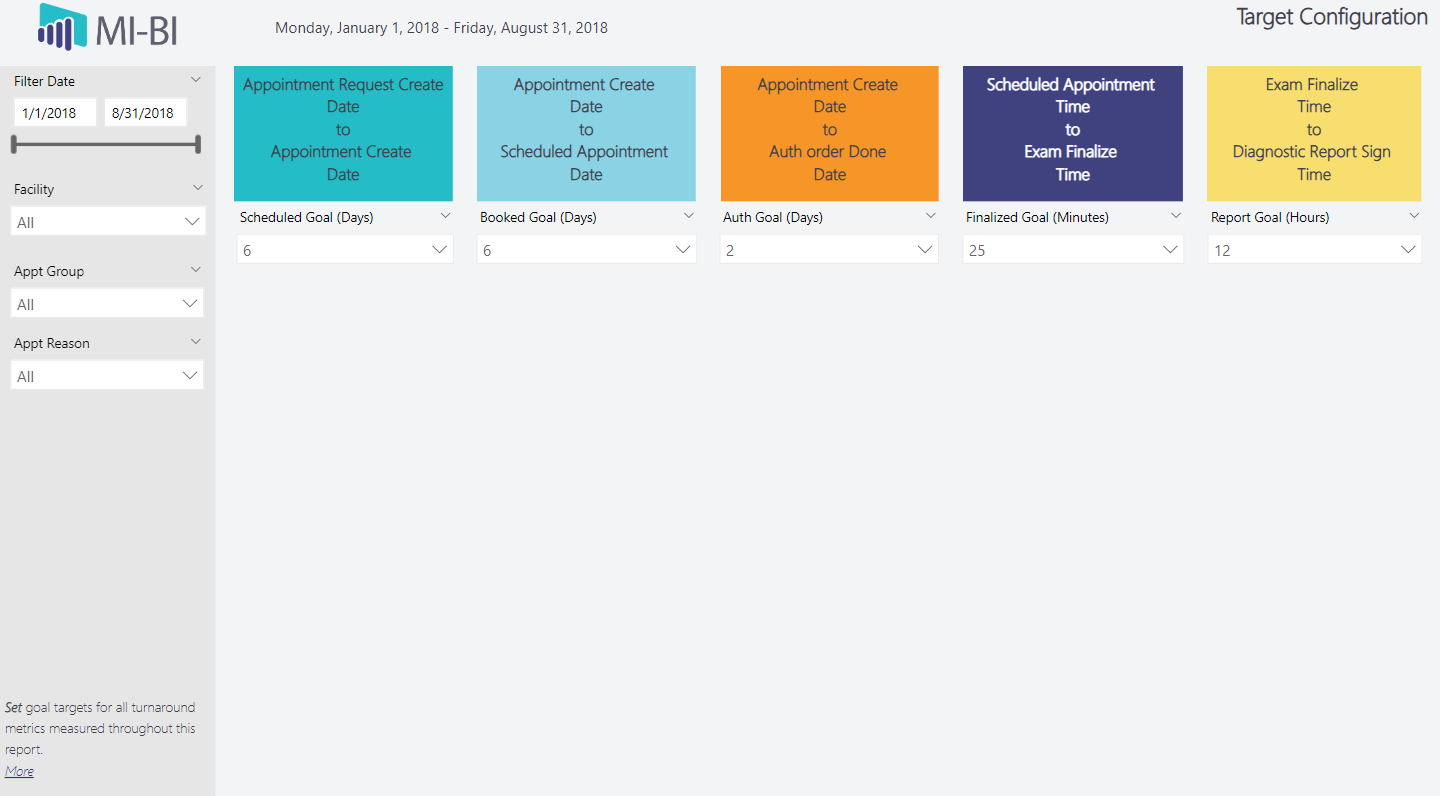1440x796 pixels.
Task: Click the Facility slicer label
Action: (x=34, y=189)
